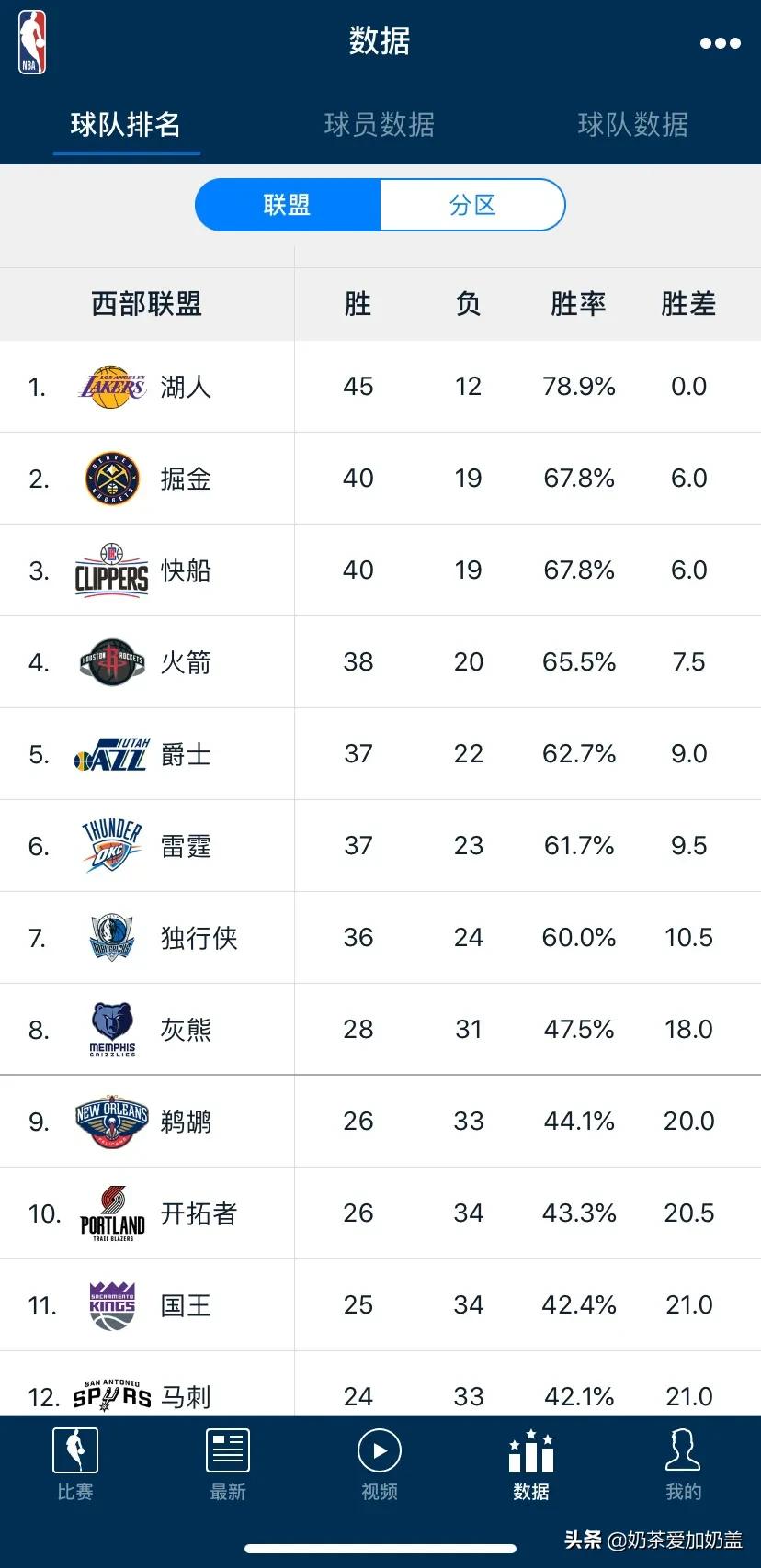Viewport: 761px width, 1568px height.
Task: Tap the Houston Rockets team logo
Action: coord(112,662)
